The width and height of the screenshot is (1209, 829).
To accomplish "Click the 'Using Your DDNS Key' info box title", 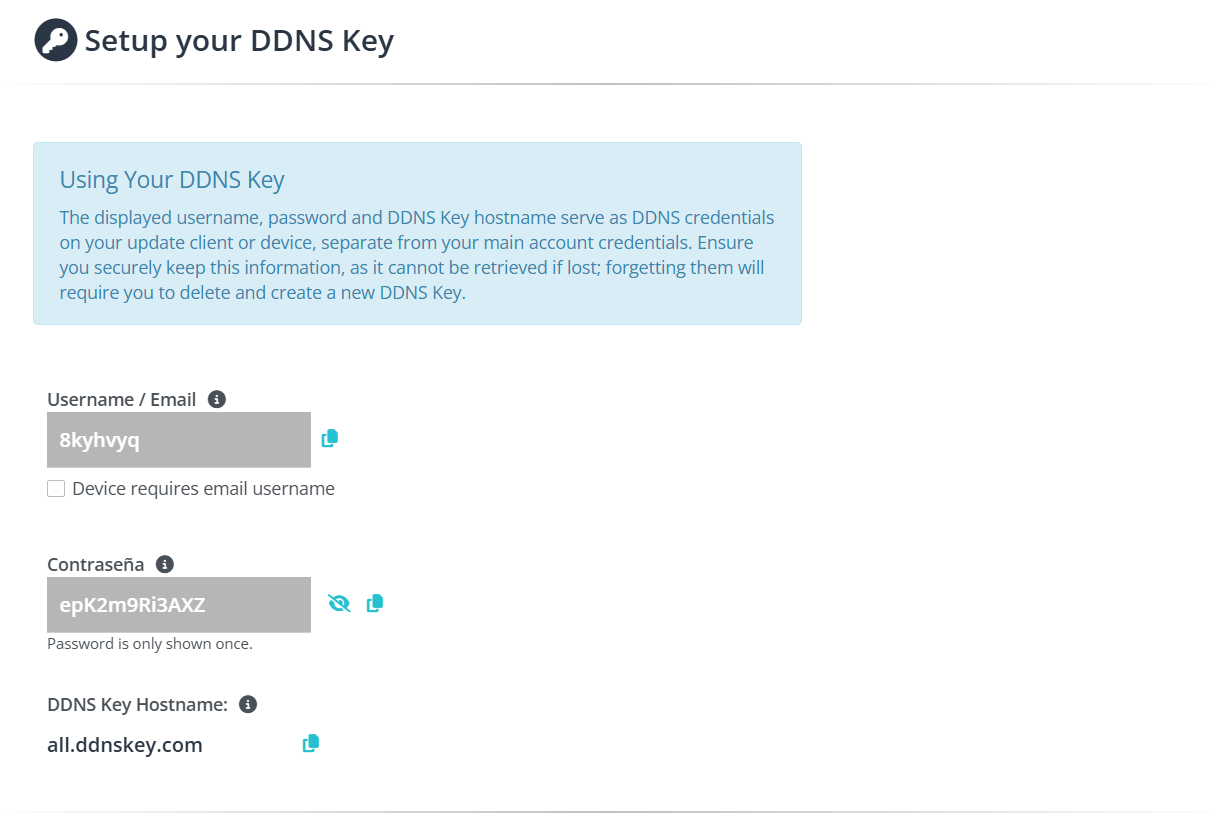I will (x=172, y=180).
